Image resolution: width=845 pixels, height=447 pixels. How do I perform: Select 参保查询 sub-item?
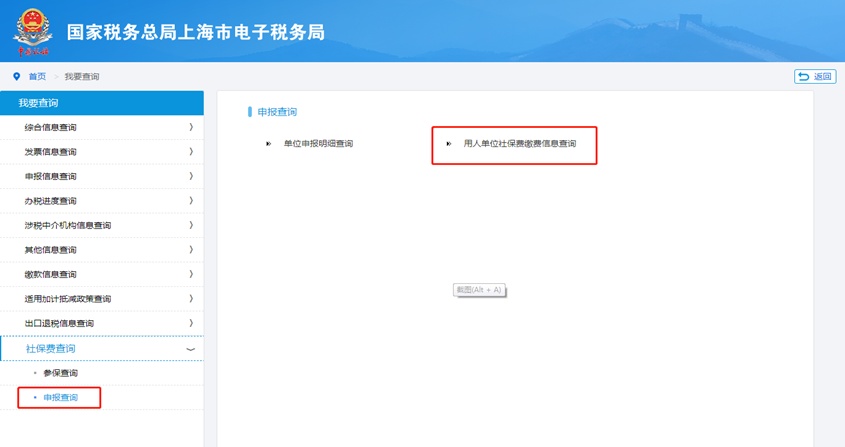click(x=60, y=373)
